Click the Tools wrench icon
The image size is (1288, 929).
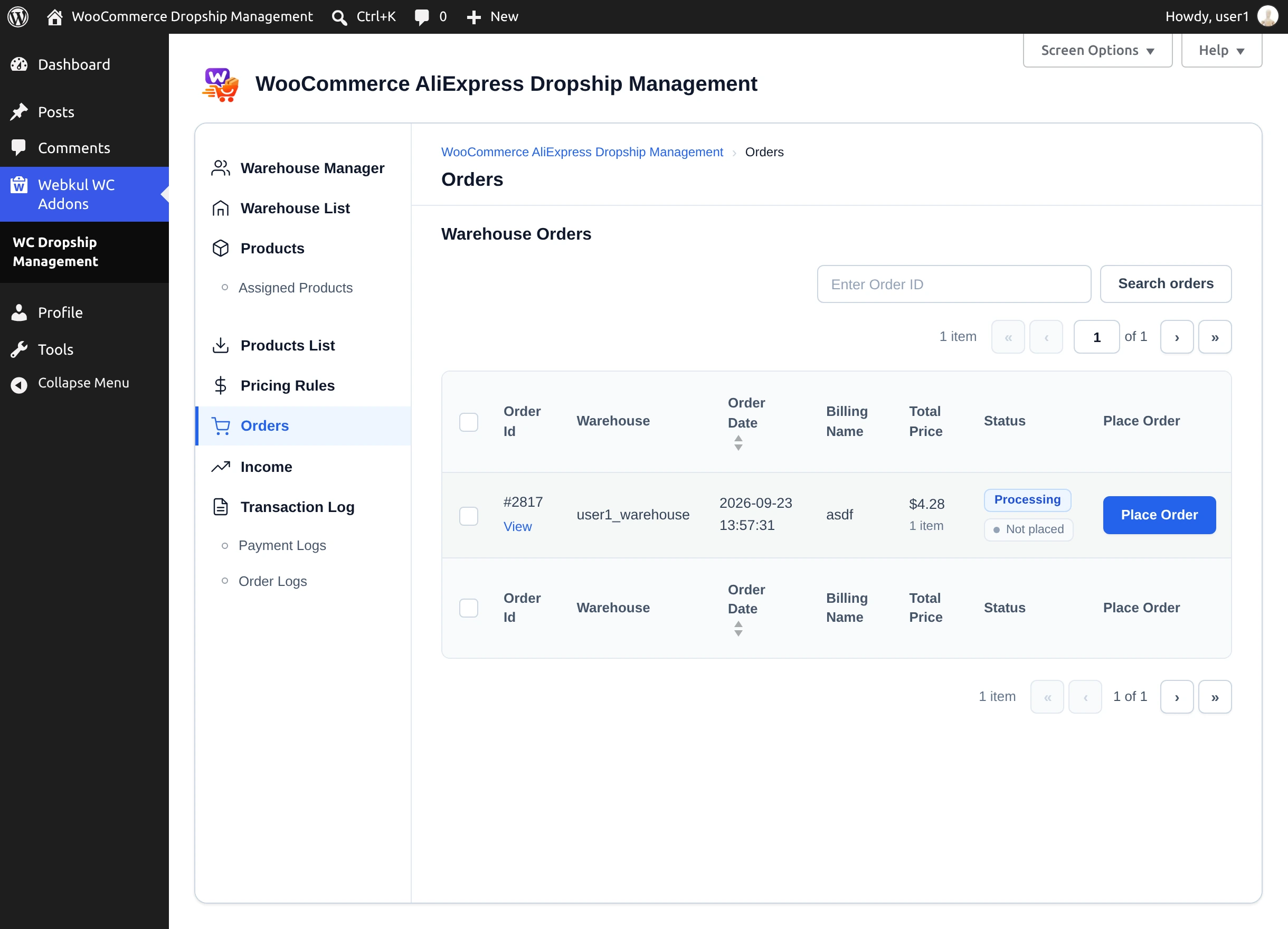pyautogui.click(x=20, y=350)
